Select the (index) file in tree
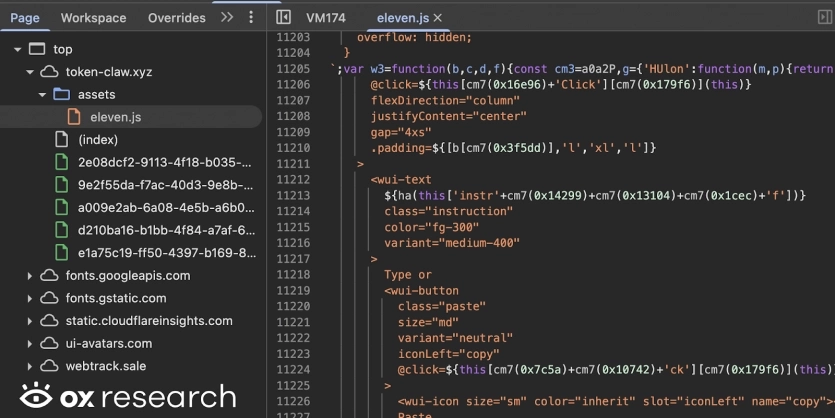 (x=98, y=140)
